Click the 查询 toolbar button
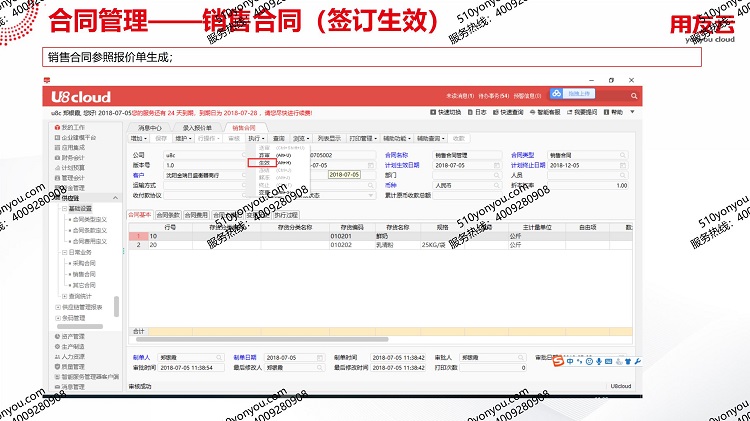 (x=279, y=138)
